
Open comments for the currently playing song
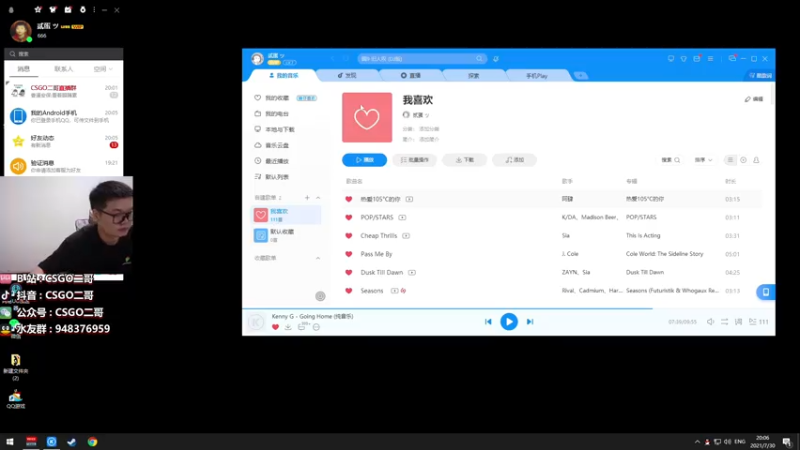point(303,327)
